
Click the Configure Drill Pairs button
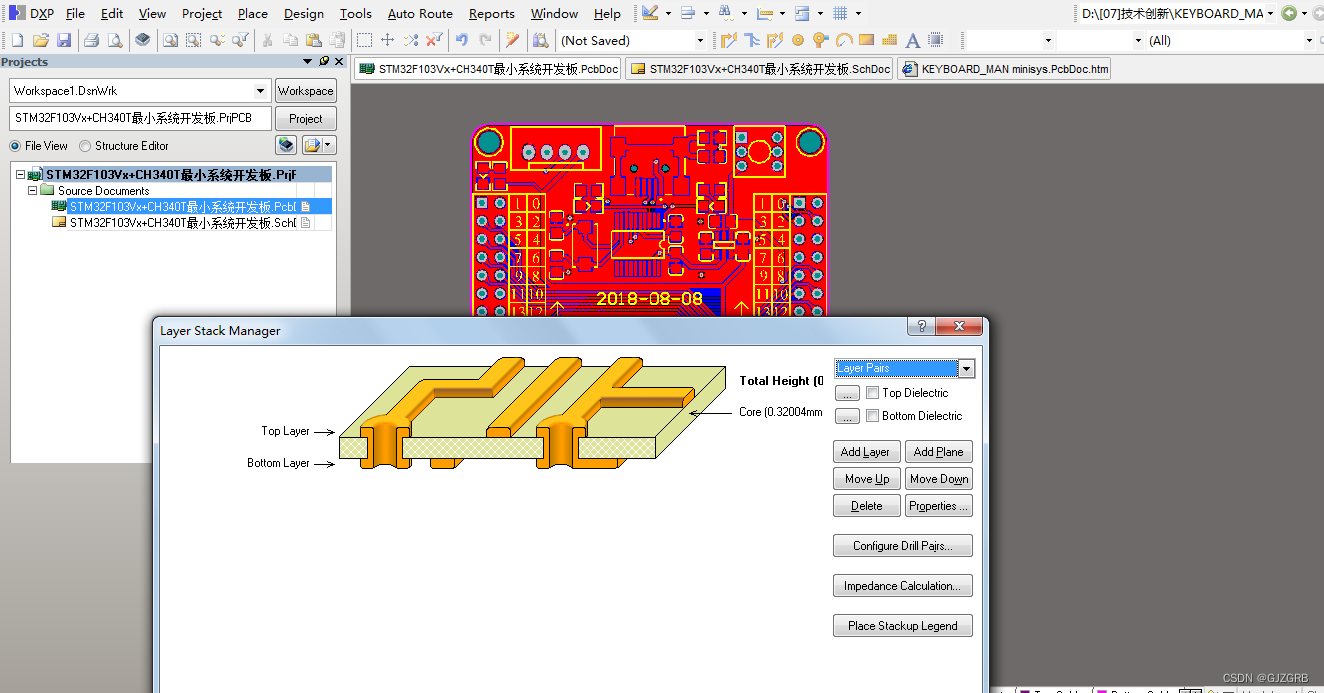tap(902, 545)
